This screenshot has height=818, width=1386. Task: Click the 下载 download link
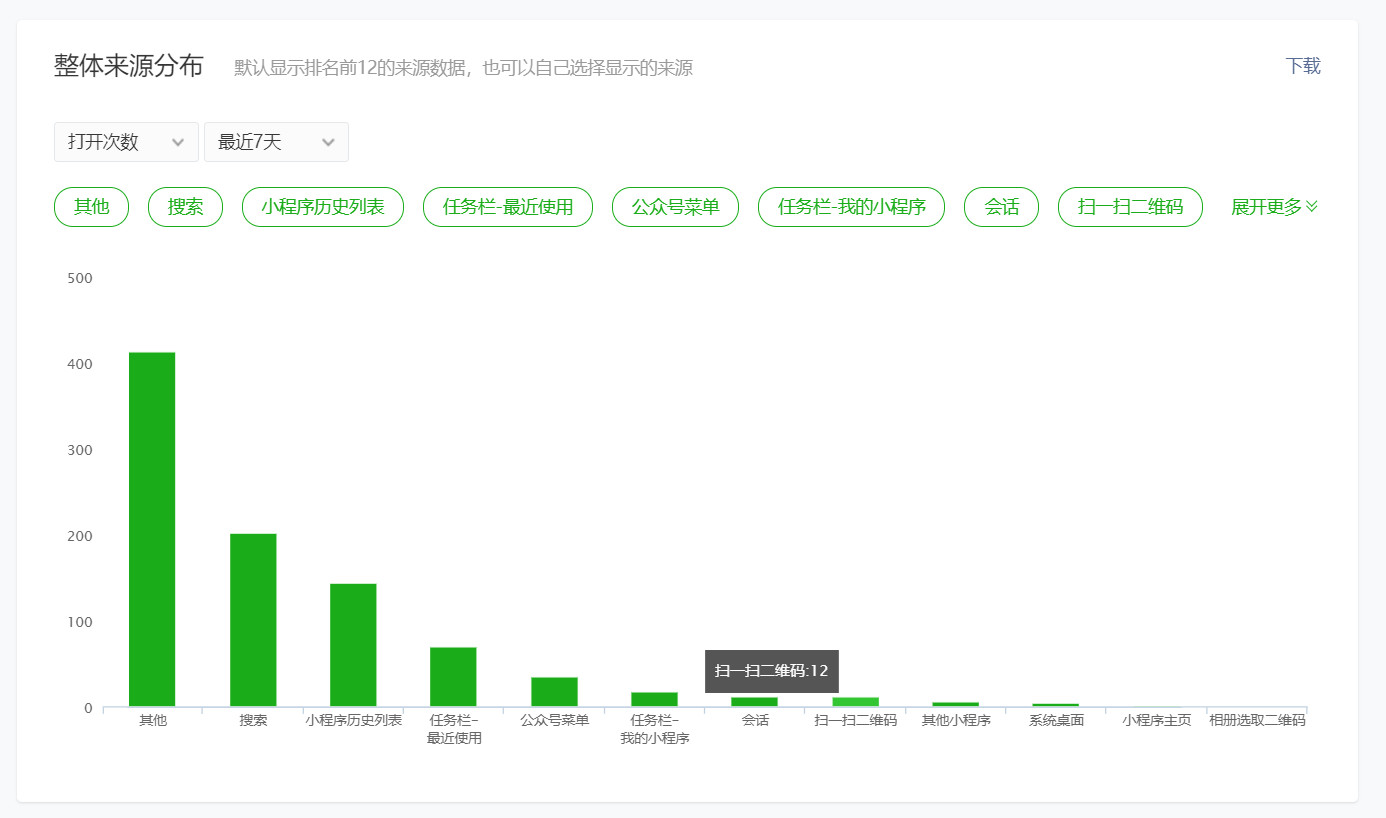click(x=1303, y=66)
